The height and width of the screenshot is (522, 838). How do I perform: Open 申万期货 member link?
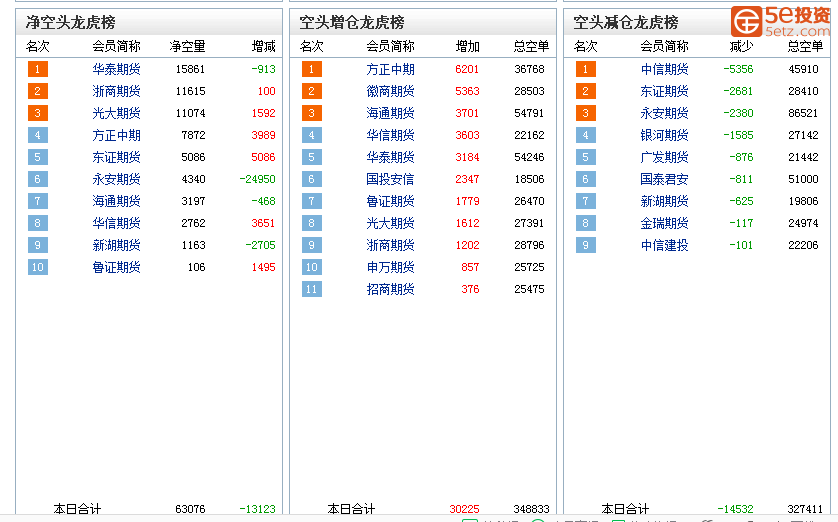[390, 267]
